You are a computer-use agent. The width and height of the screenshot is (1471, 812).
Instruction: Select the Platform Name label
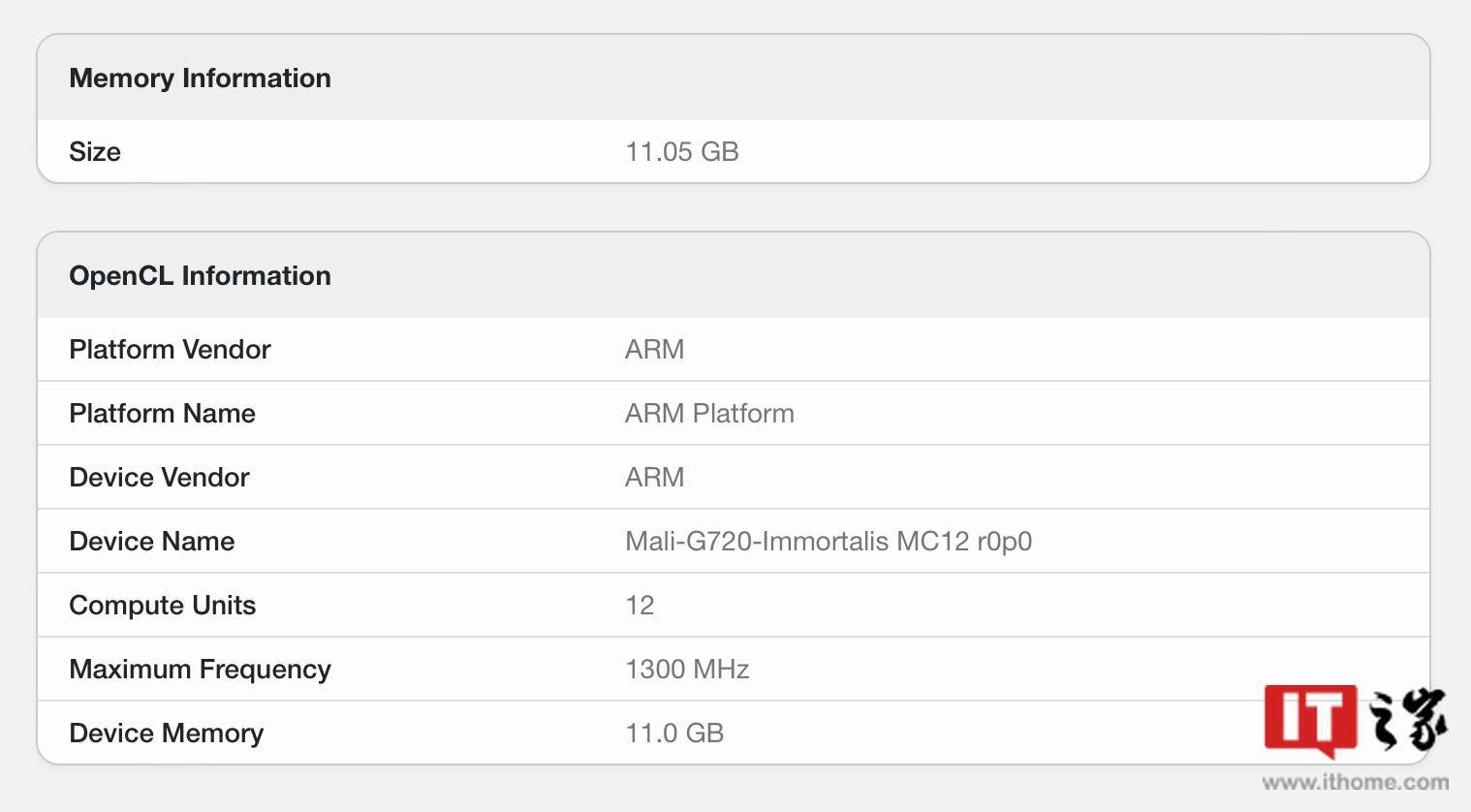[162, 414]
